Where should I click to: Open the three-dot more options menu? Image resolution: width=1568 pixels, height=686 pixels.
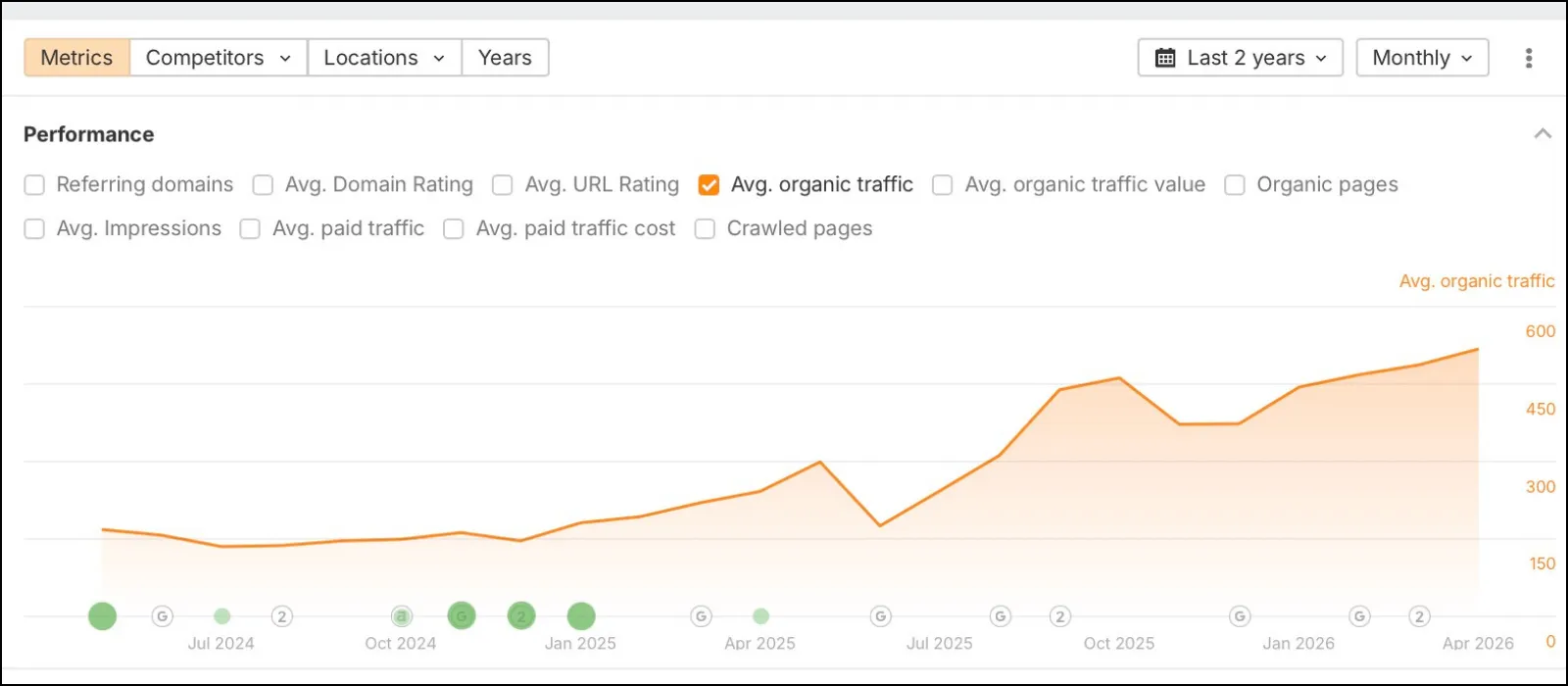[x=1528, y=58]
